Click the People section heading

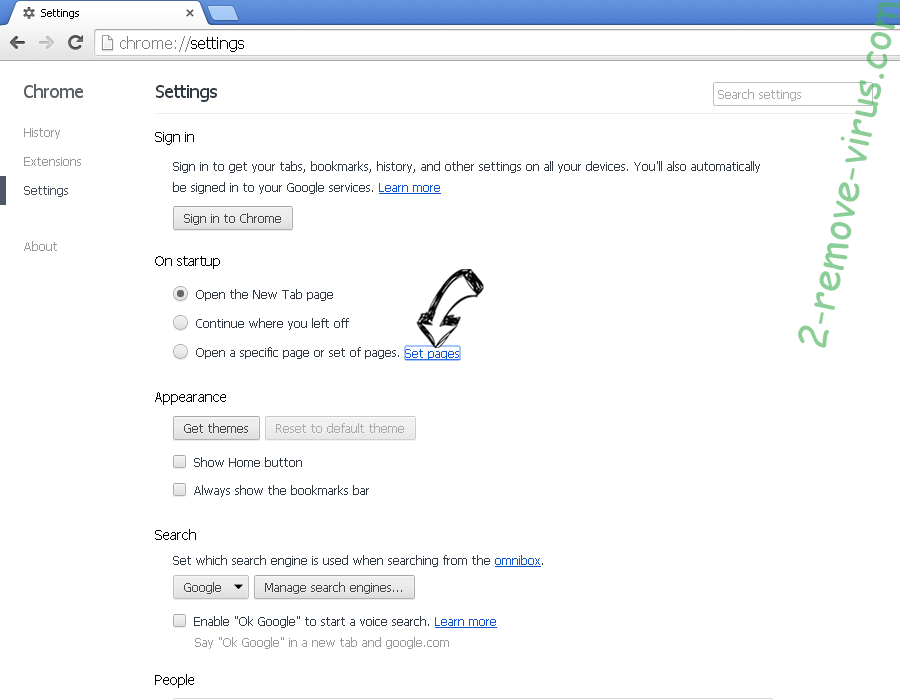coord(174,680)
